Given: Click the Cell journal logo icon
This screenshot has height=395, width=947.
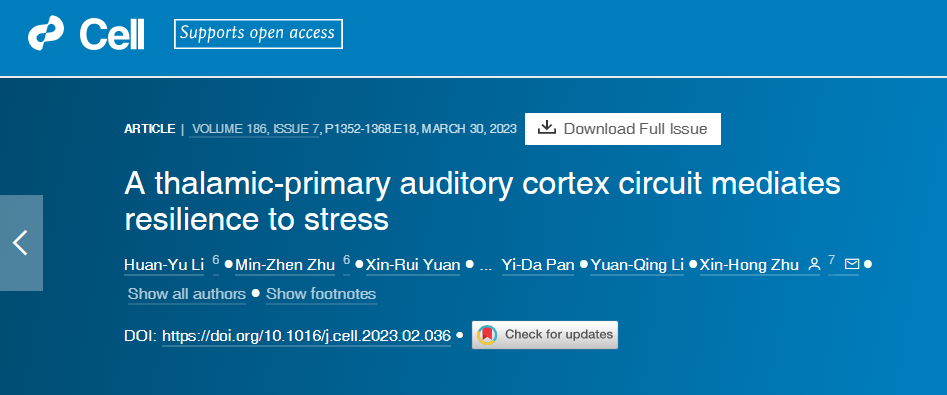Looking at the screenshot, I should [45, 34].
